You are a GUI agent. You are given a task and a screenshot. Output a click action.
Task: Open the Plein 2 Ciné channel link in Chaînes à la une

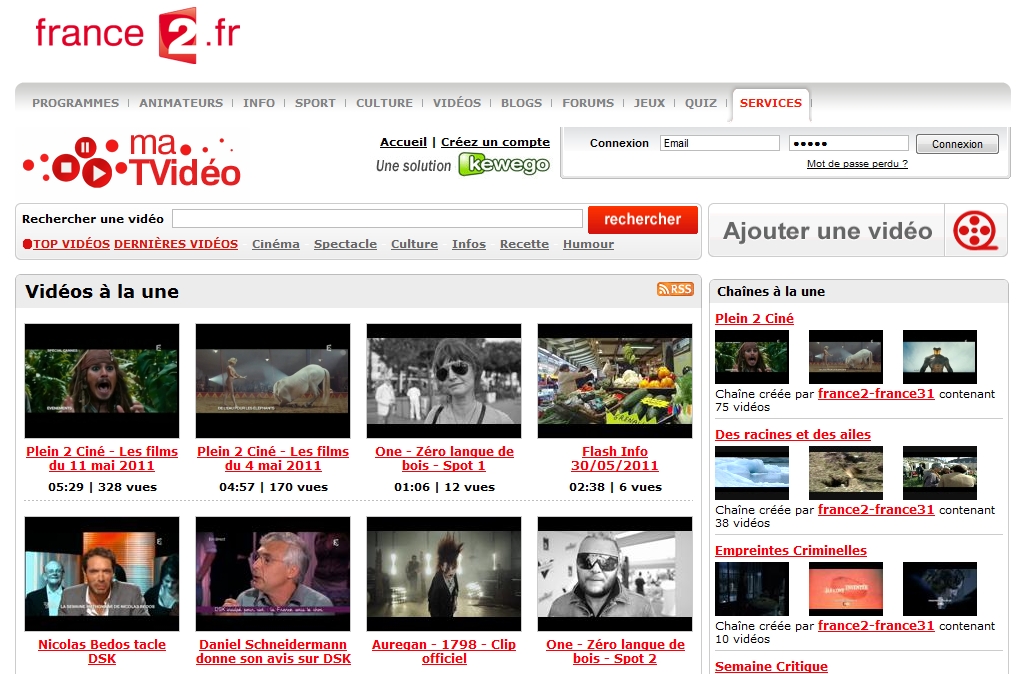(754, 319)
